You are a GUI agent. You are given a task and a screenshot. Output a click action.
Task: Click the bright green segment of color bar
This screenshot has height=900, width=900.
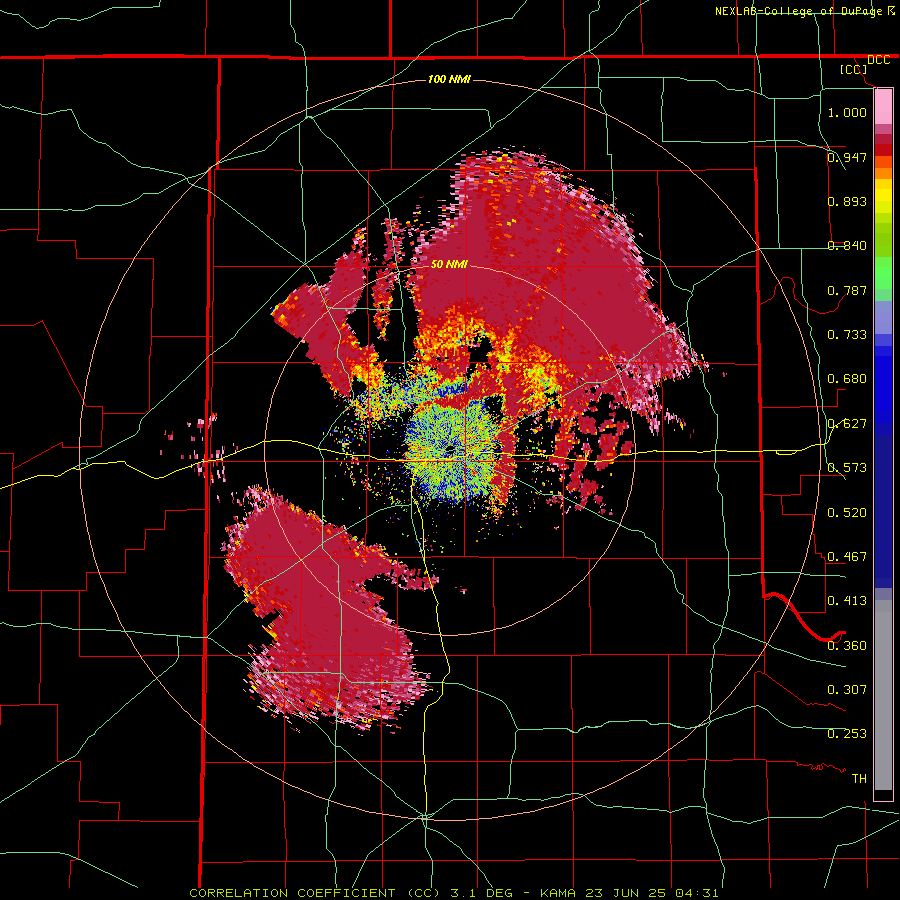[883, 273]
